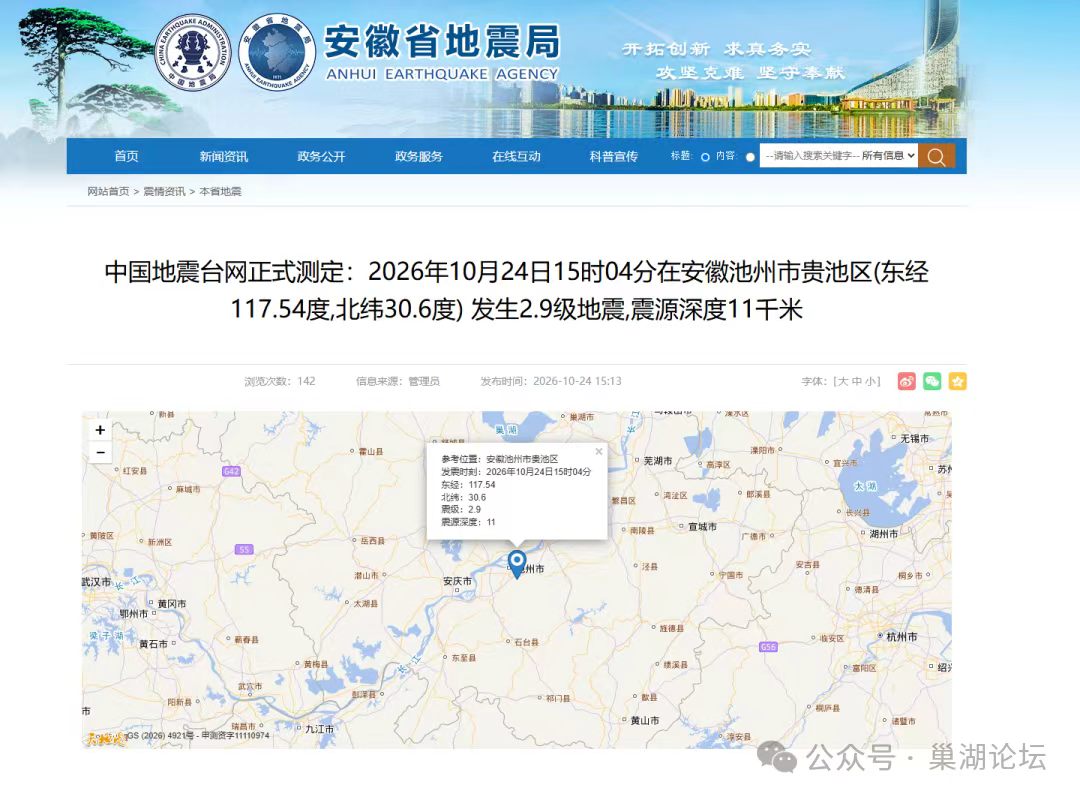Click the 九江市 label on the map
This screenshot has width=1080, height=800.
tap(320, 728)
